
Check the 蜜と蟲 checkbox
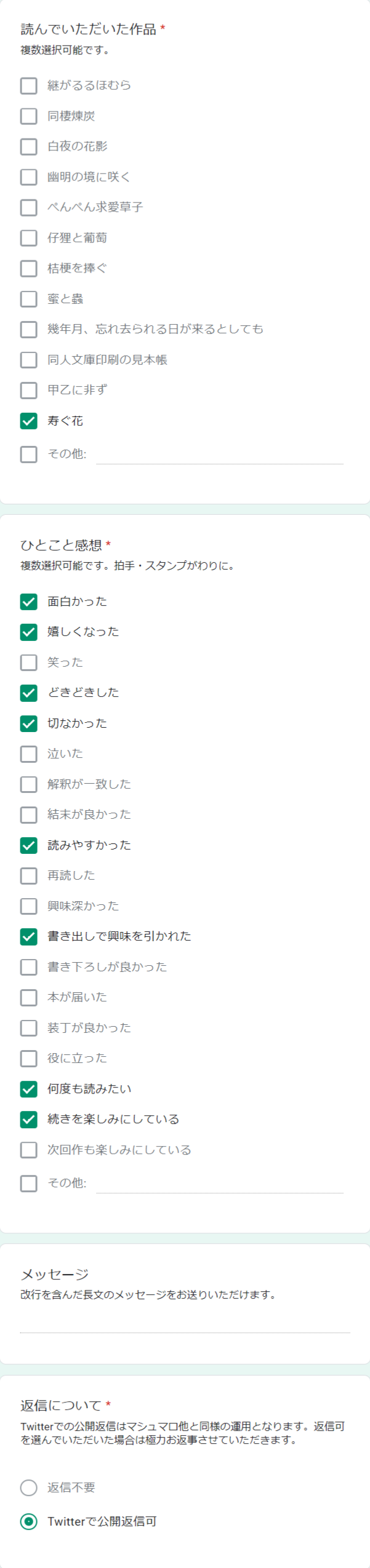[x=29, y=299]
